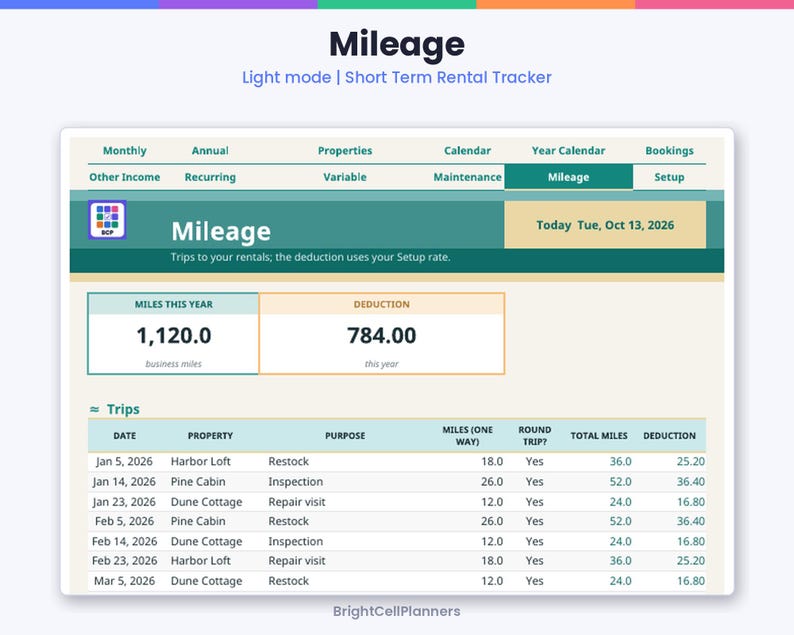Click Dune Cottage in the Jan 23 row

click(207, 502)
